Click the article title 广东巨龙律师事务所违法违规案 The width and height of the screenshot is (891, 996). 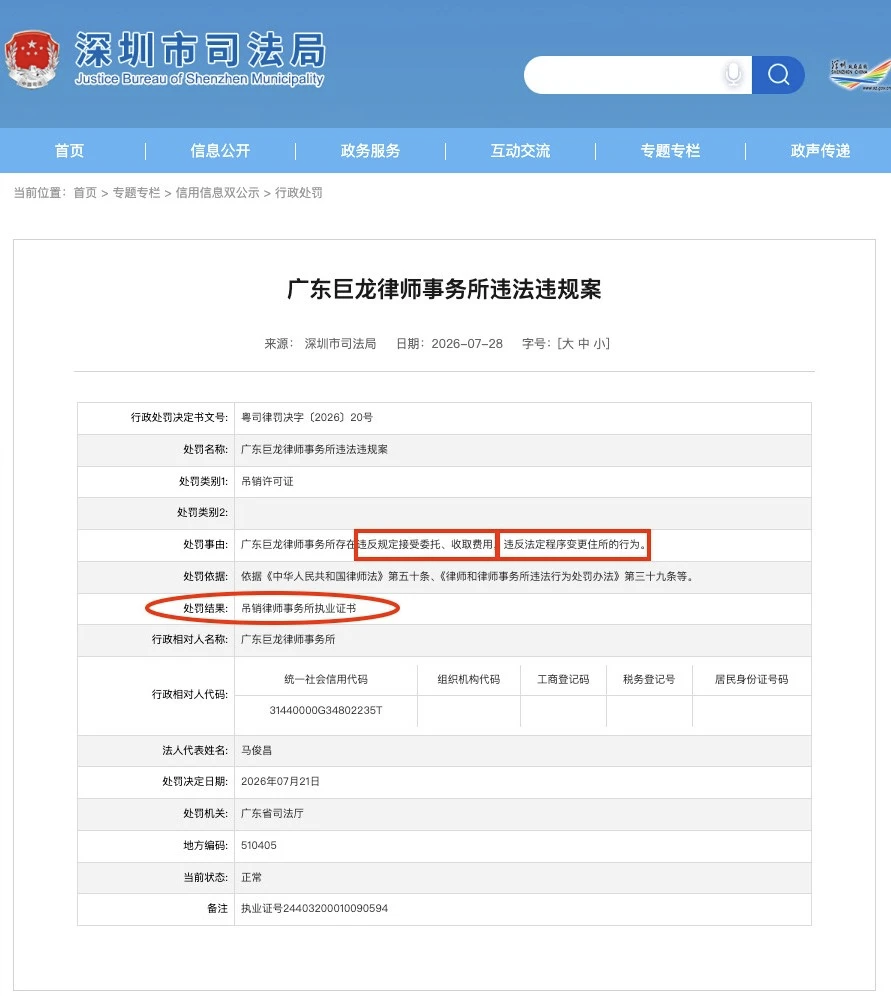coord(445,289)
